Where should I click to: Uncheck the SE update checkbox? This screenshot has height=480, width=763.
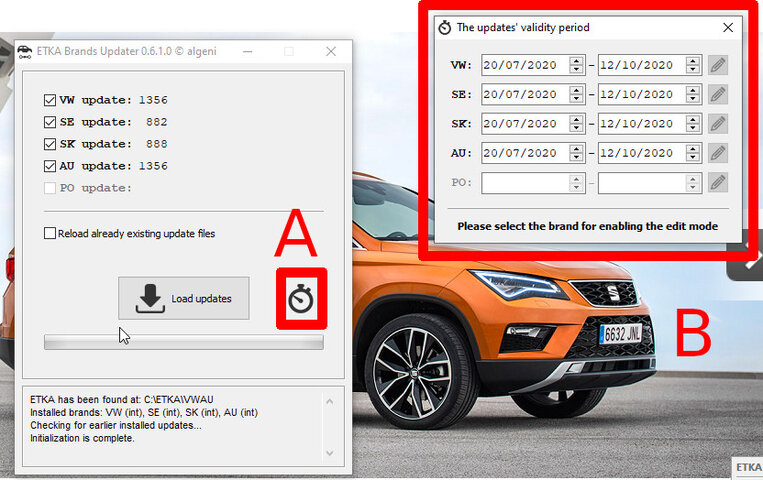coord(50,122)
